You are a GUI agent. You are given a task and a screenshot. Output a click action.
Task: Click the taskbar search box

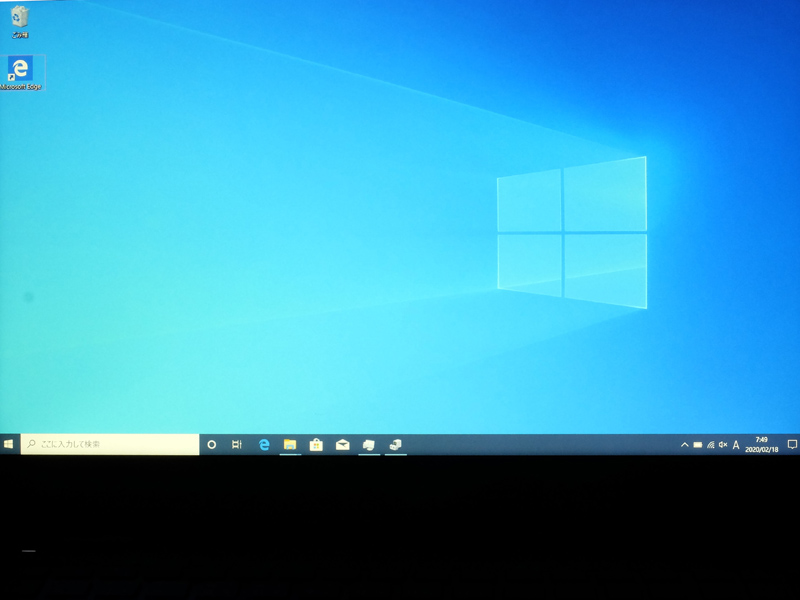click(x=110, y=444)
